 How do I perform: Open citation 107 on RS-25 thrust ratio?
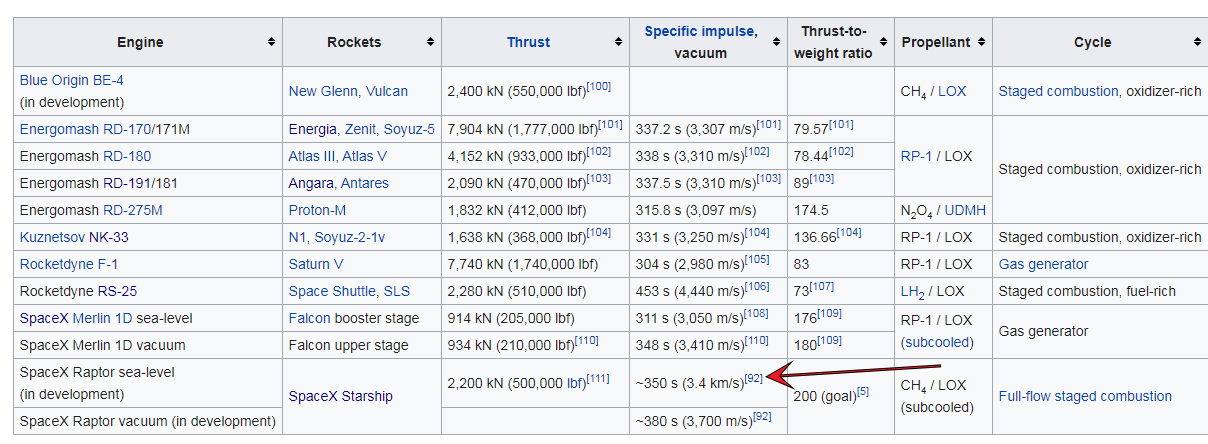pyautogui.click(x=822, y=286)
